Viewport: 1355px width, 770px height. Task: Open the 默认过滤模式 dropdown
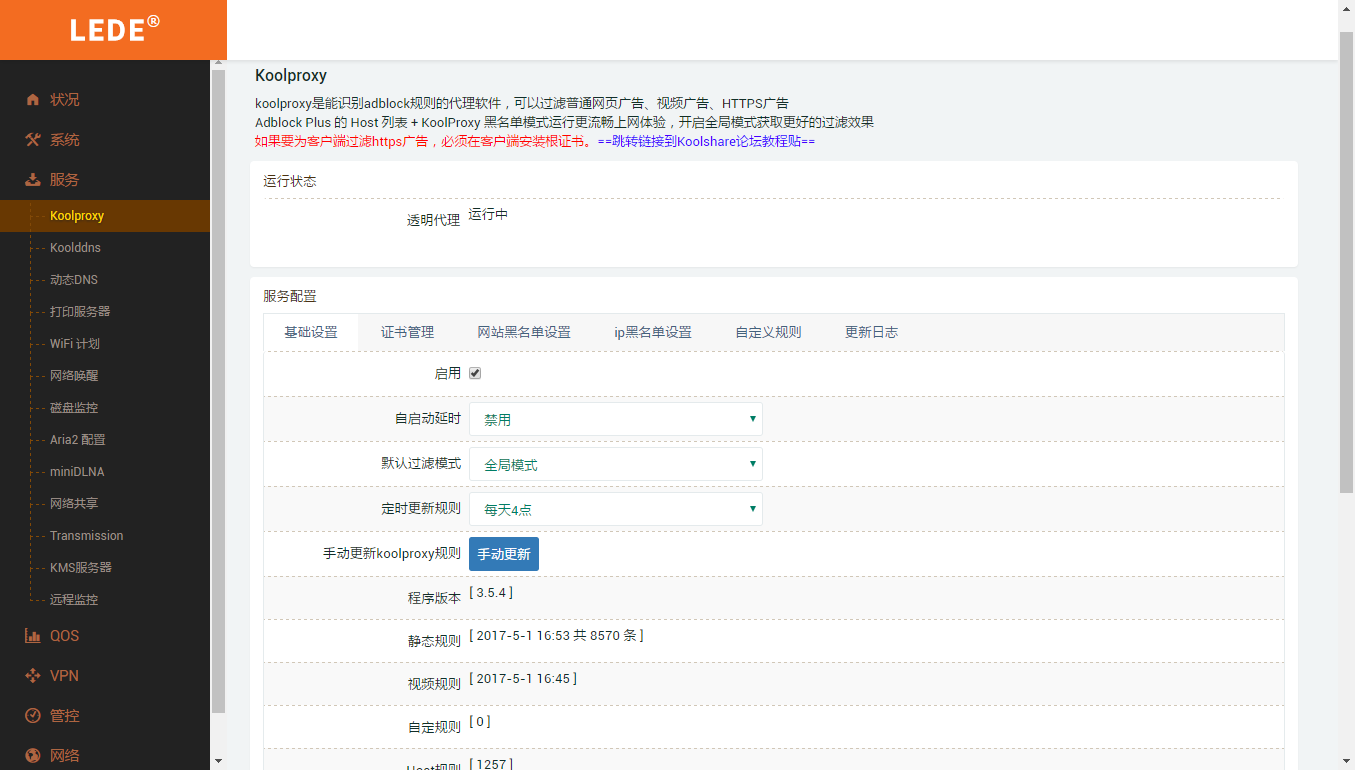615,464
